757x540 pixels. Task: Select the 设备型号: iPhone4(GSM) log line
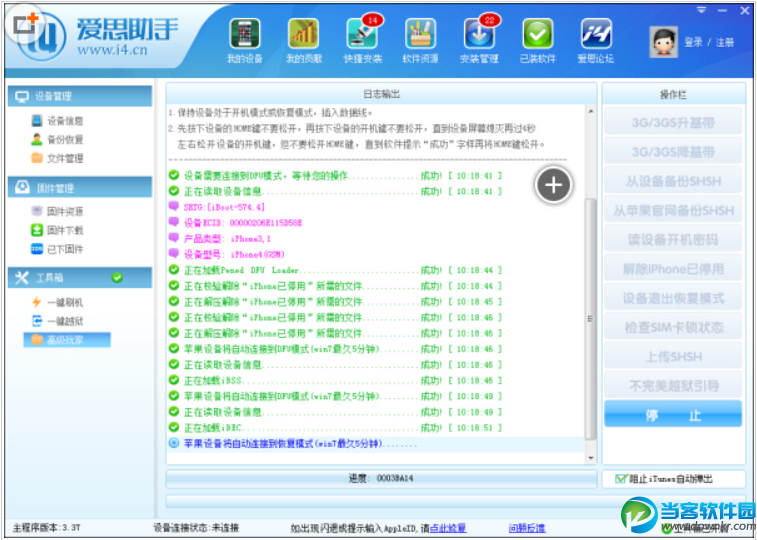click(x=227, y=254)
